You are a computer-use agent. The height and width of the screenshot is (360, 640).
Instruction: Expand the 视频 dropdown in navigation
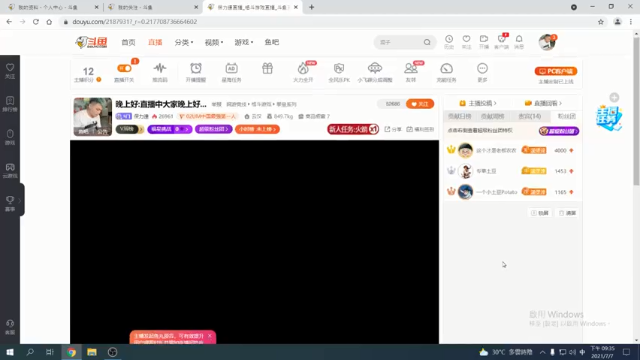click(x=213, y=42)
